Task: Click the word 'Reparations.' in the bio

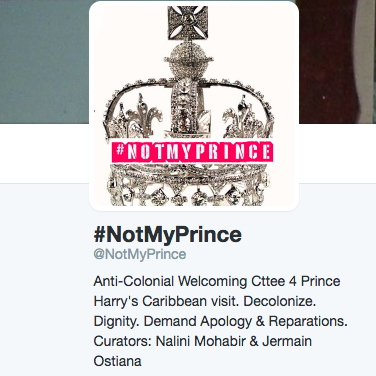Action: coord(308,321)
